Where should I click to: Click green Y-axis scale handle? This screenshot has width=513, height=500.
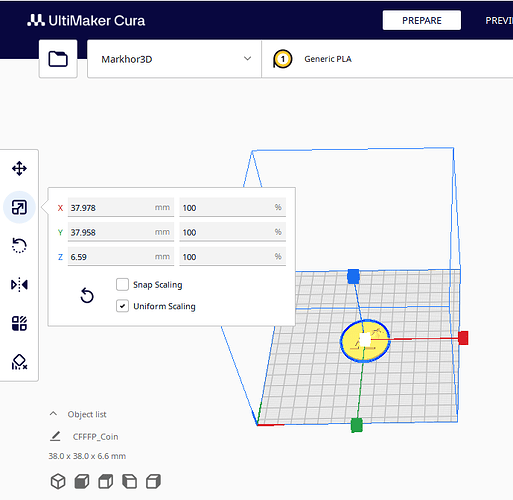tap(357, 425)
